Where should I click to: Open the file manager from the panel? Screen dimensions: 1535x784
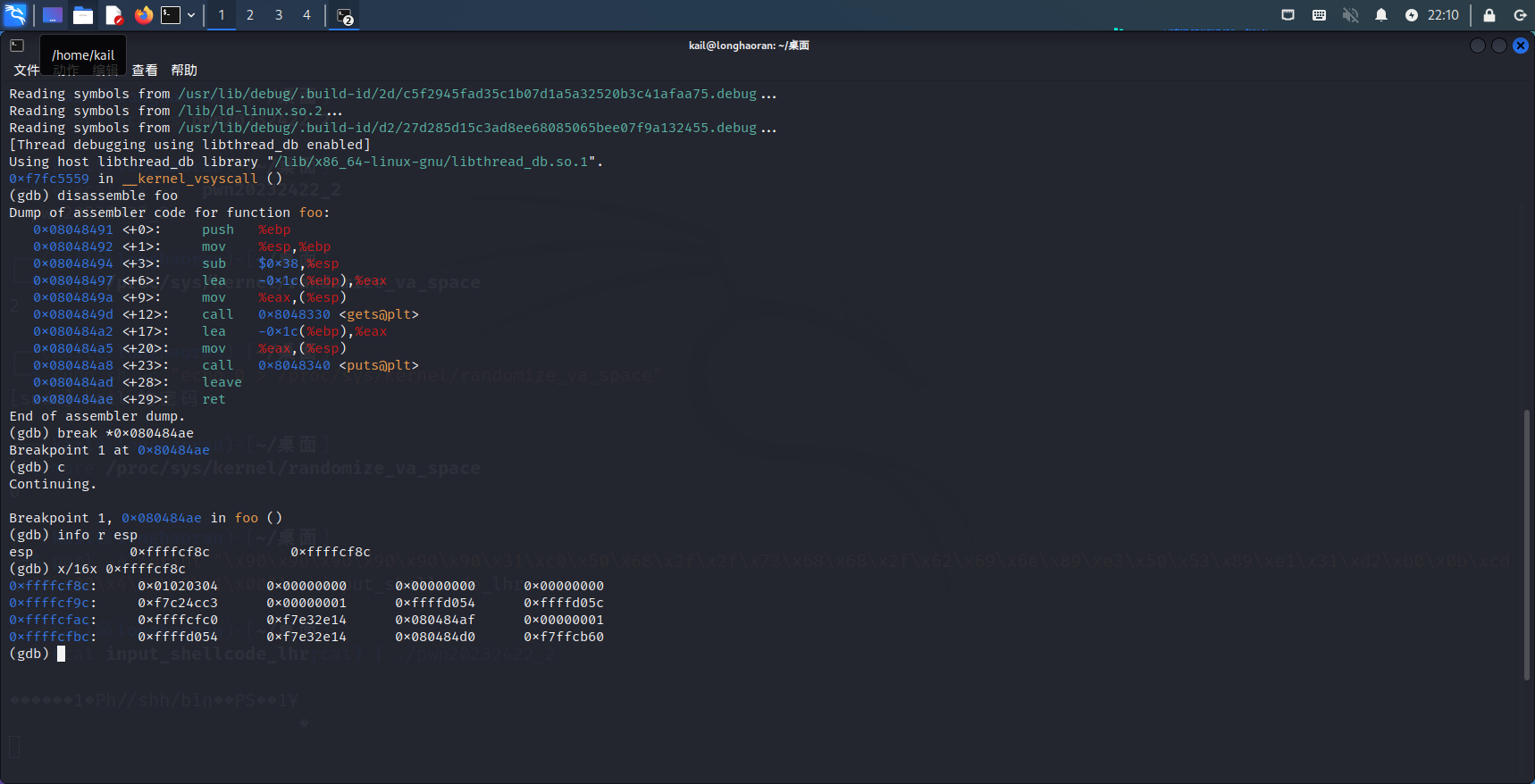[83, 15]
